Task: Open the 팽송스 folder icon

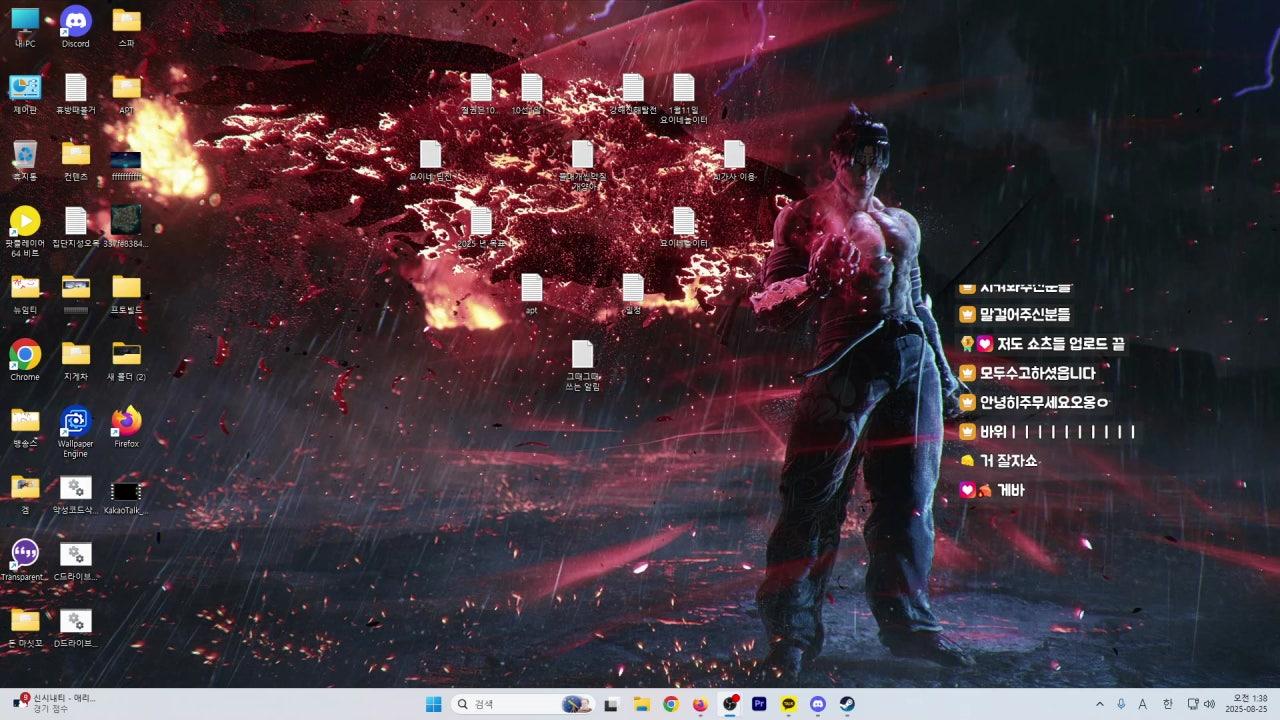Action: coord(25,427)
